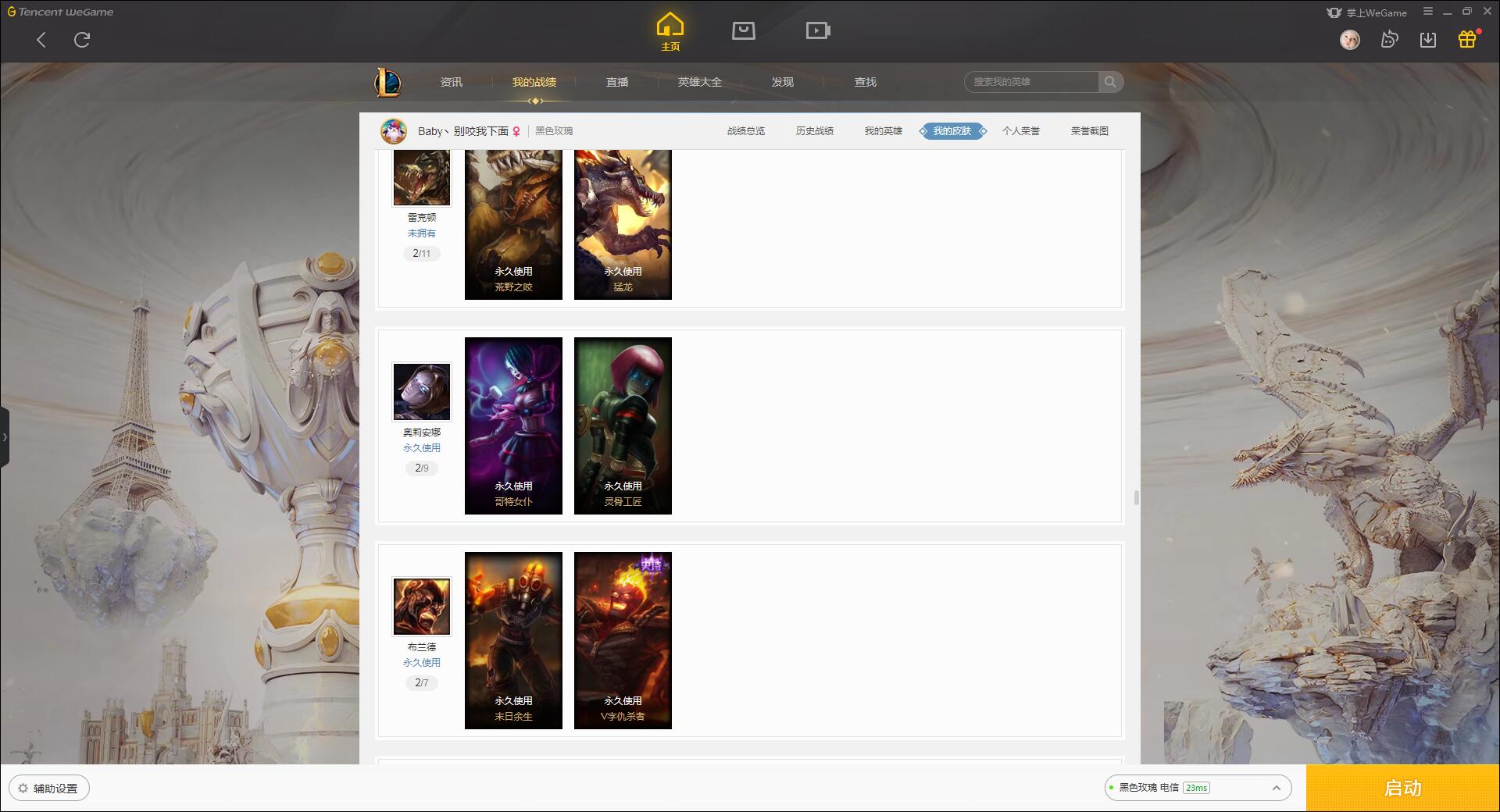Refresh the page with reload icon

[82, 40]
